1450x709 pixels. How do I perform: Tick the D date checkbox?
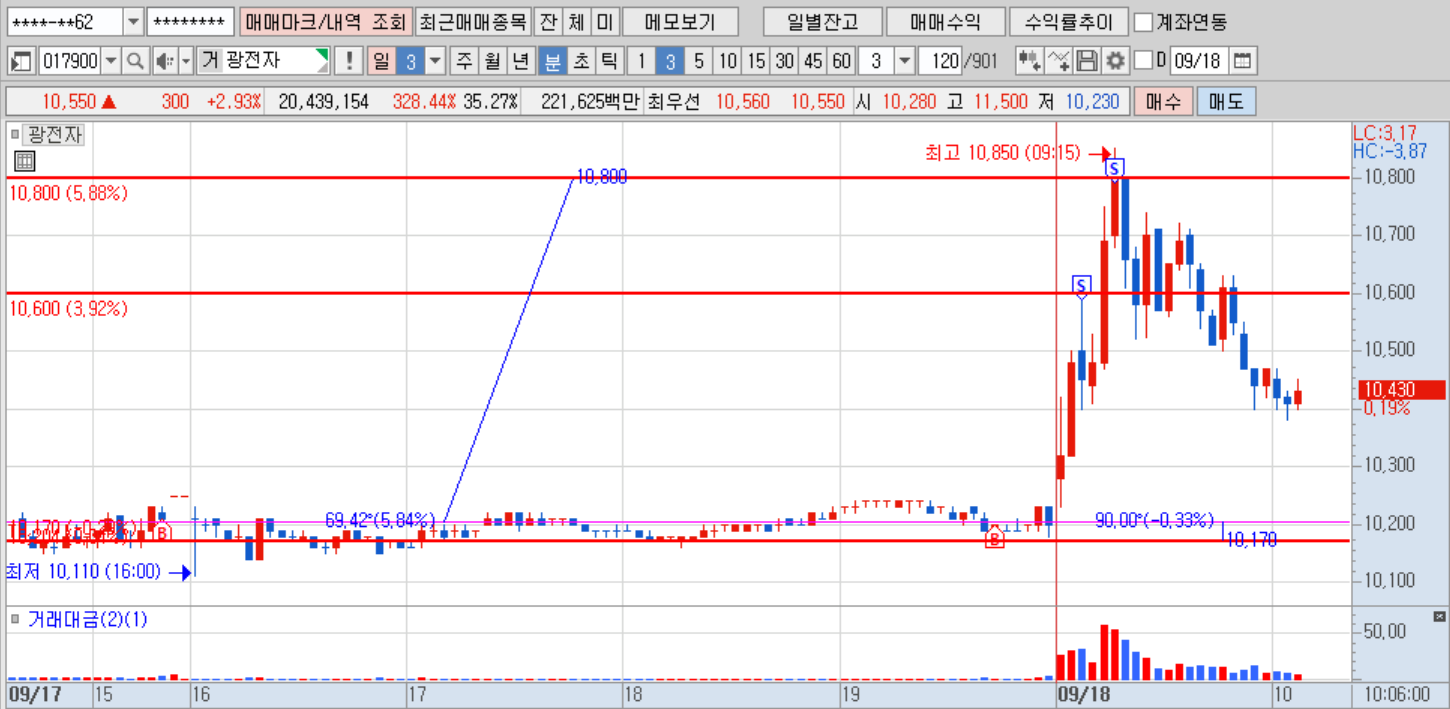coord(1144,61)
